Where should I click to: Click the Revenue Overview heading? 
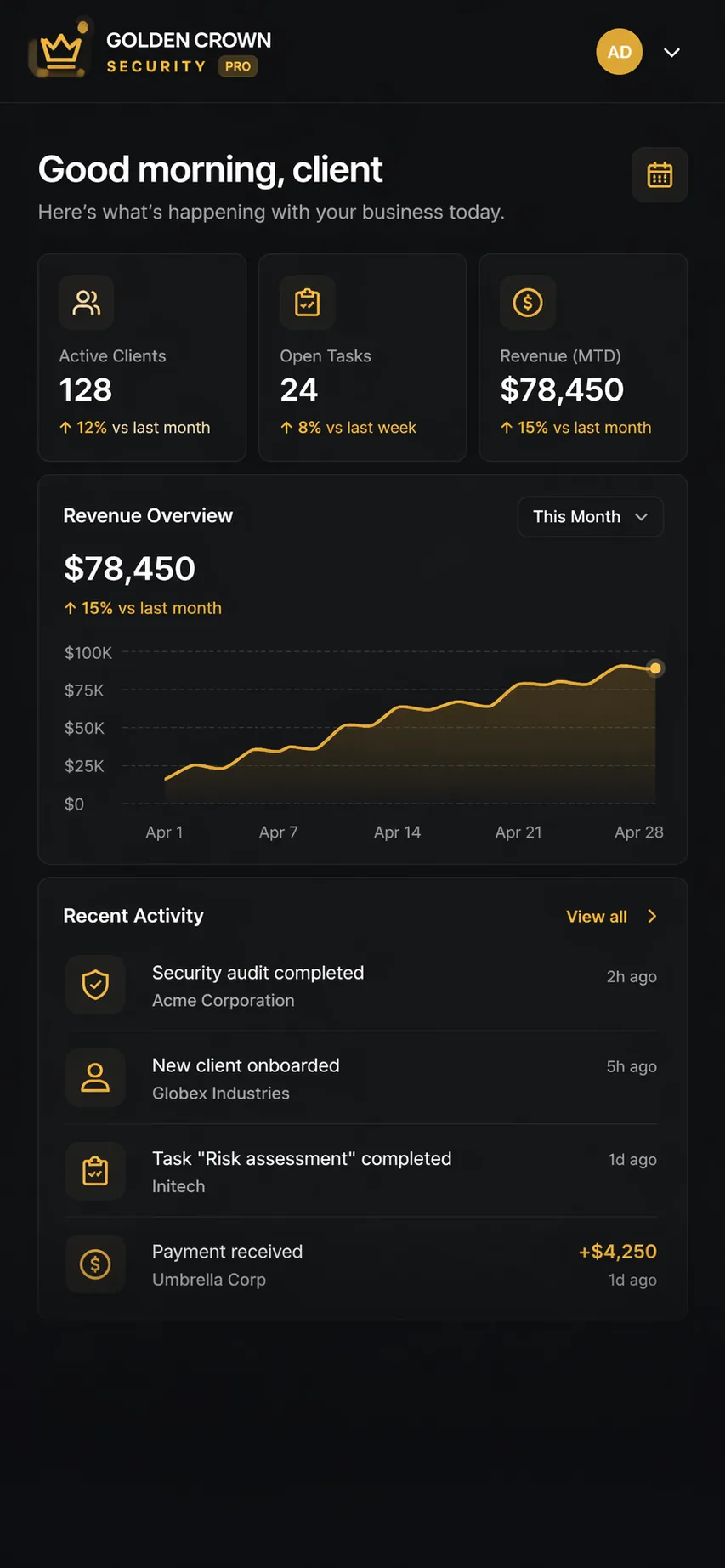tap(148, 516)
